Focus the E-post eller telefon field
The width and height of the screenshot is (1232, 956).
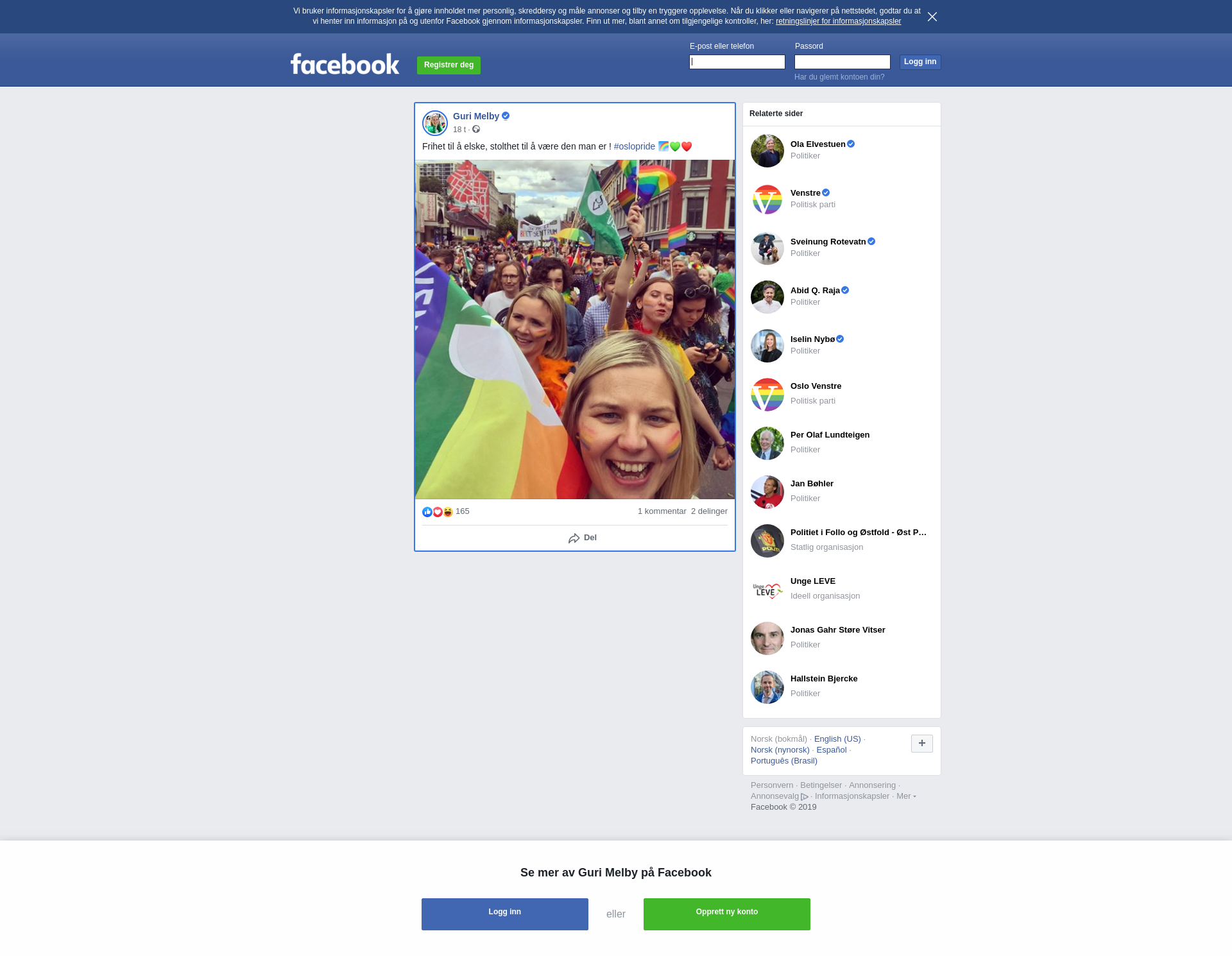coord(737,62)
